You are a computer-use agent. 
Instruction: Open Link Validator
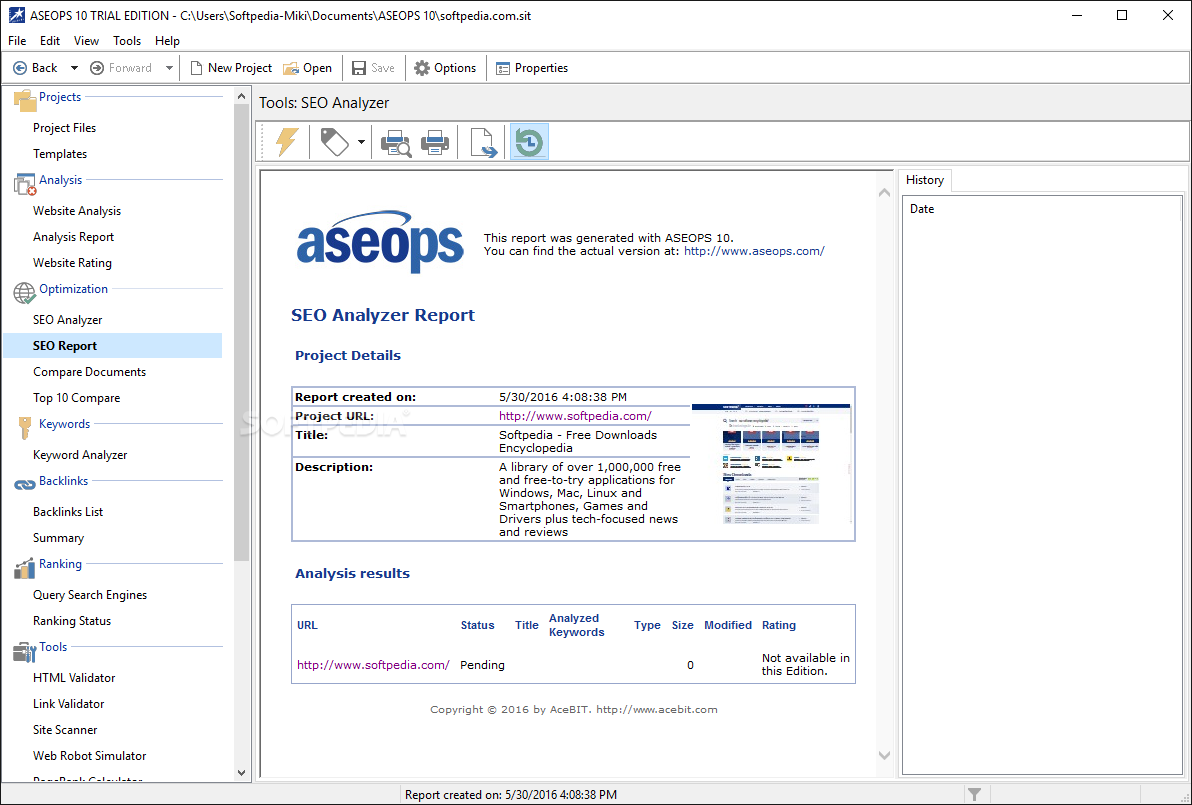pos(69,703)
